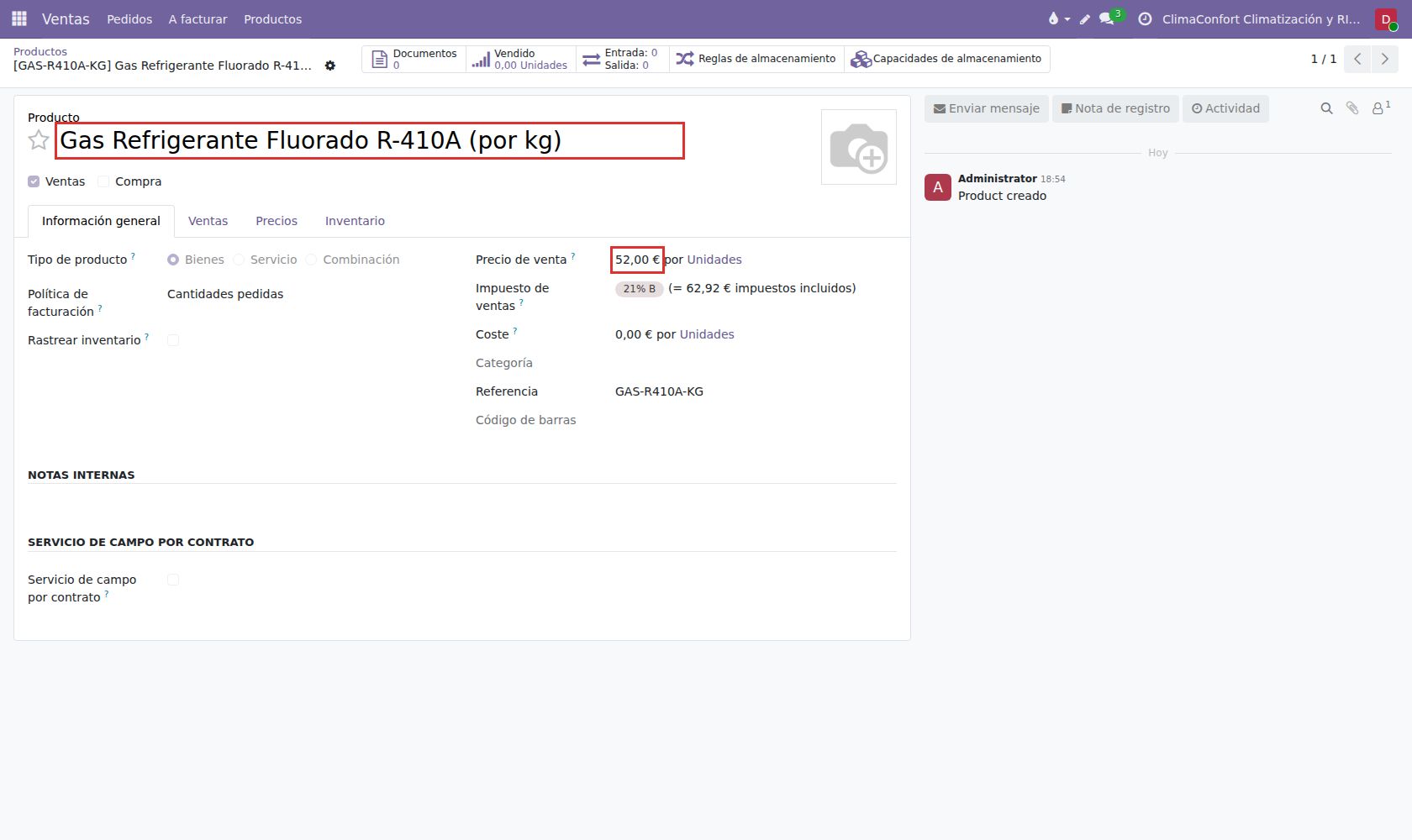
Task: Open Reglas de almacenamiento button
Action: (756, 59)
